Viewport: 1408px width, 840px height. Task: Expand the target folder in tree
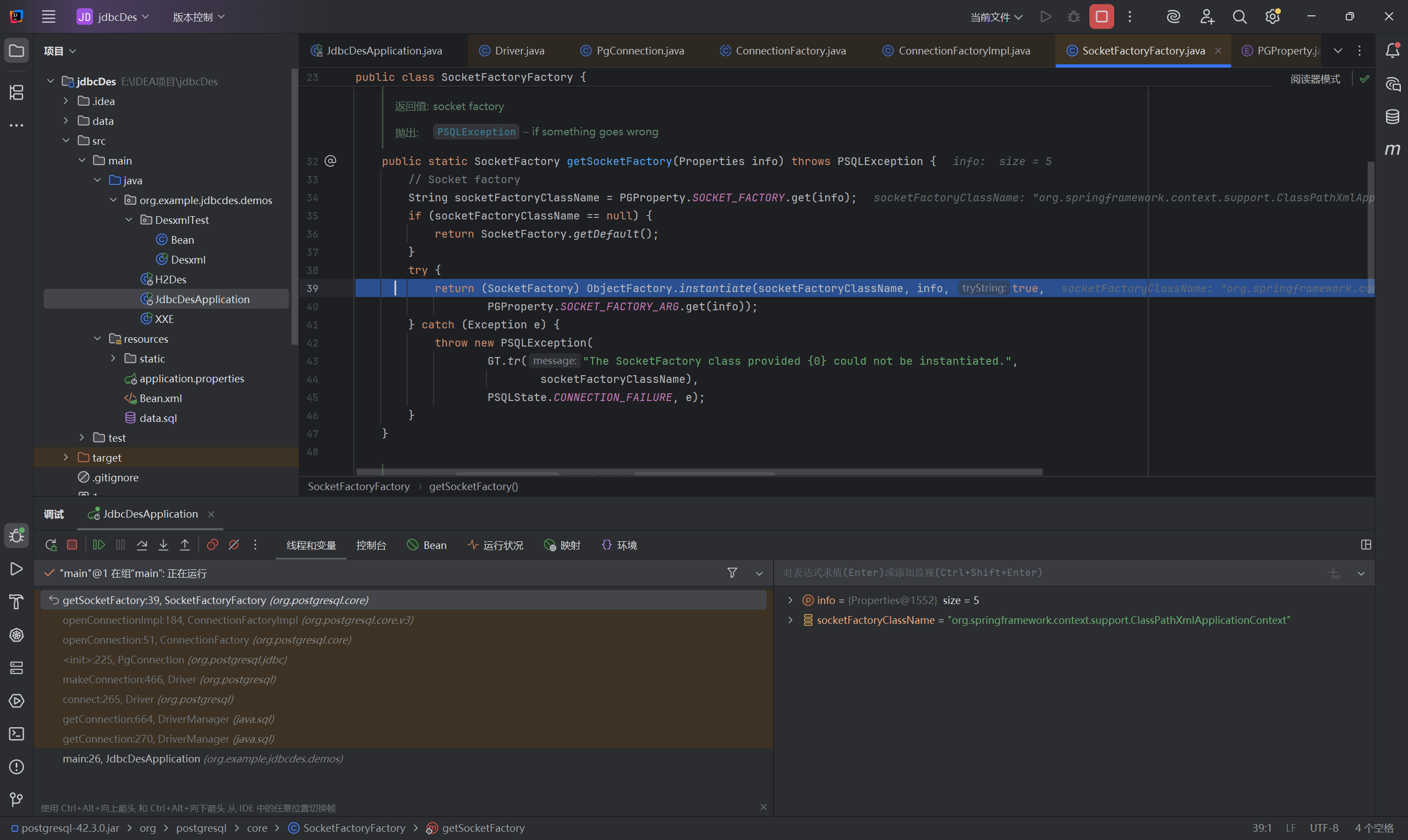(x=65, y=457)
